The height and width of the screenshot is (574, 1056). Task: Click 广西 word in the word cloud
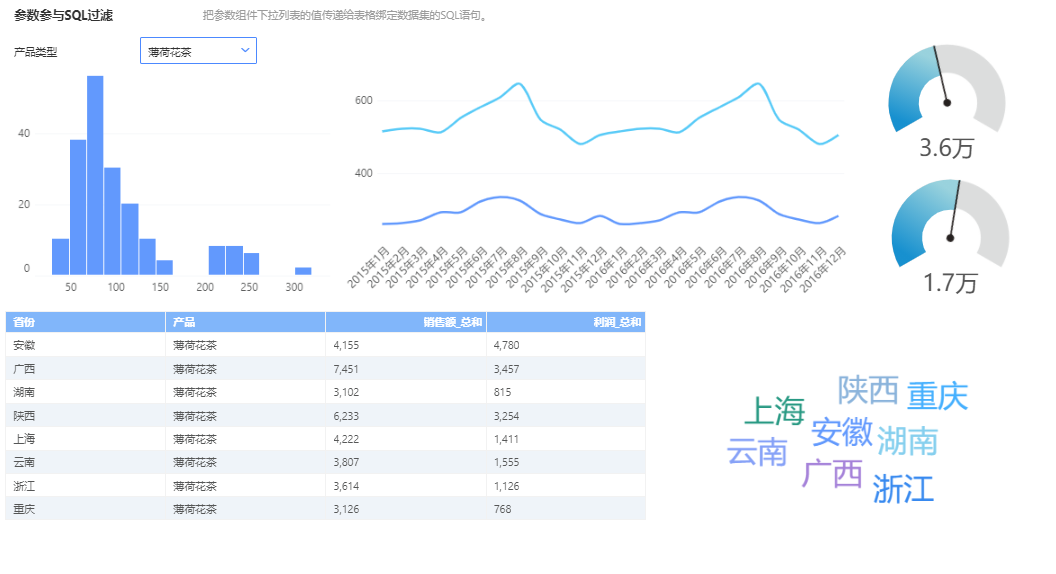[x=832, y=473]
